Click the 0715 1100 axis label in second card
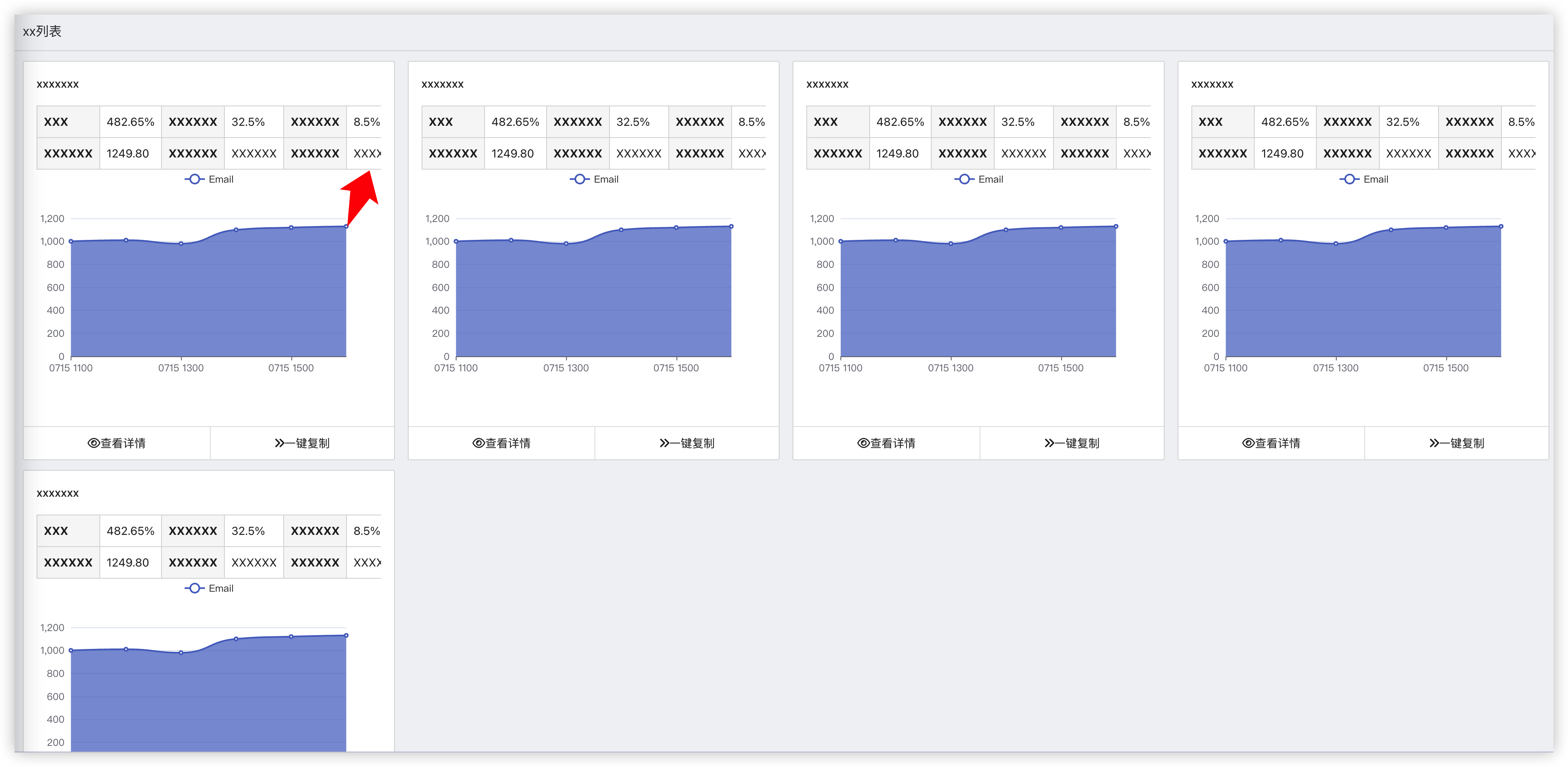The width and height of the screenshot is (1568, 767). 456,368
